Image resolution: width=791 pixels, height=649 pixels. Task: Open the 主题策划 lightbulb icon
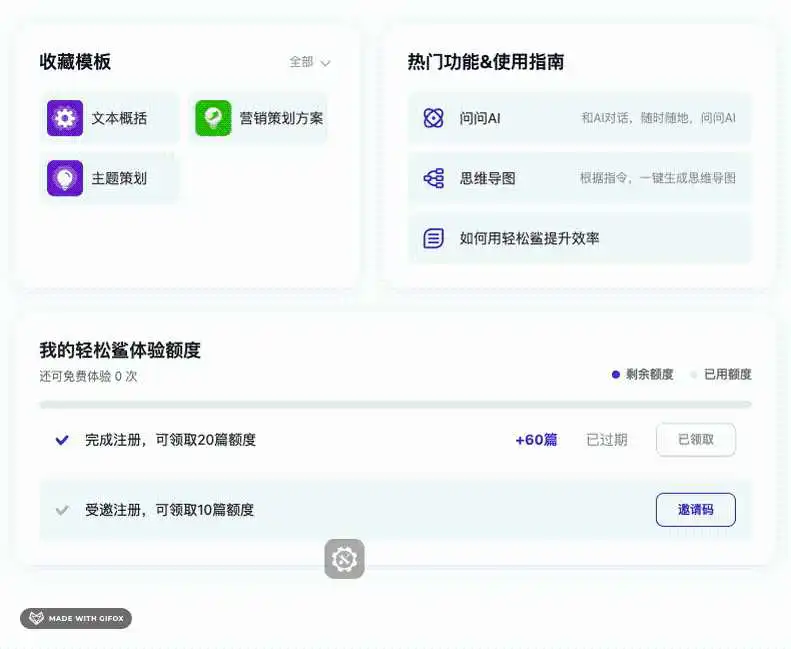pos(65,178)
